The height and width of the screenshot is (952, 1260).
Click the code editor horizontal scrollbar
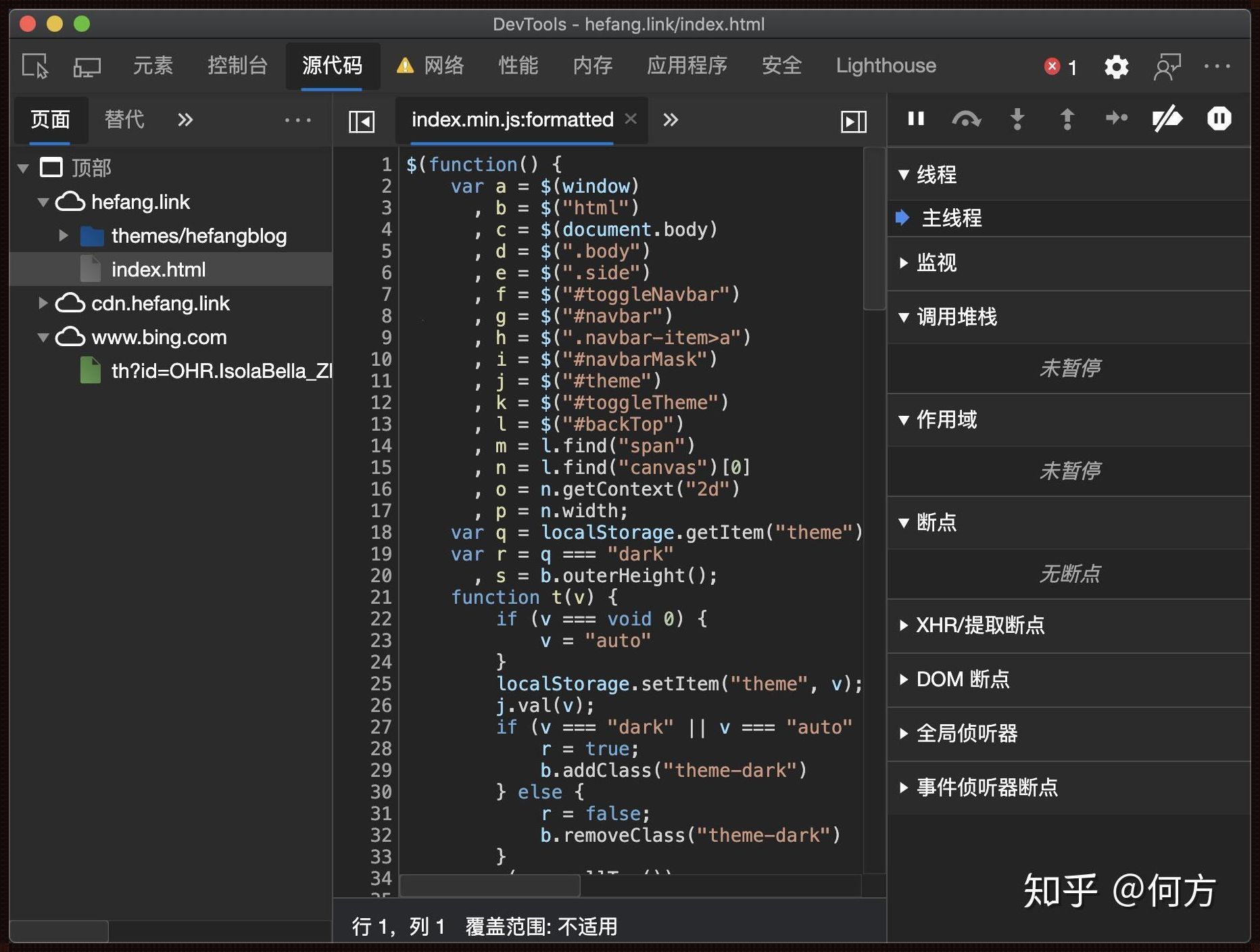(x=490, y=885)
